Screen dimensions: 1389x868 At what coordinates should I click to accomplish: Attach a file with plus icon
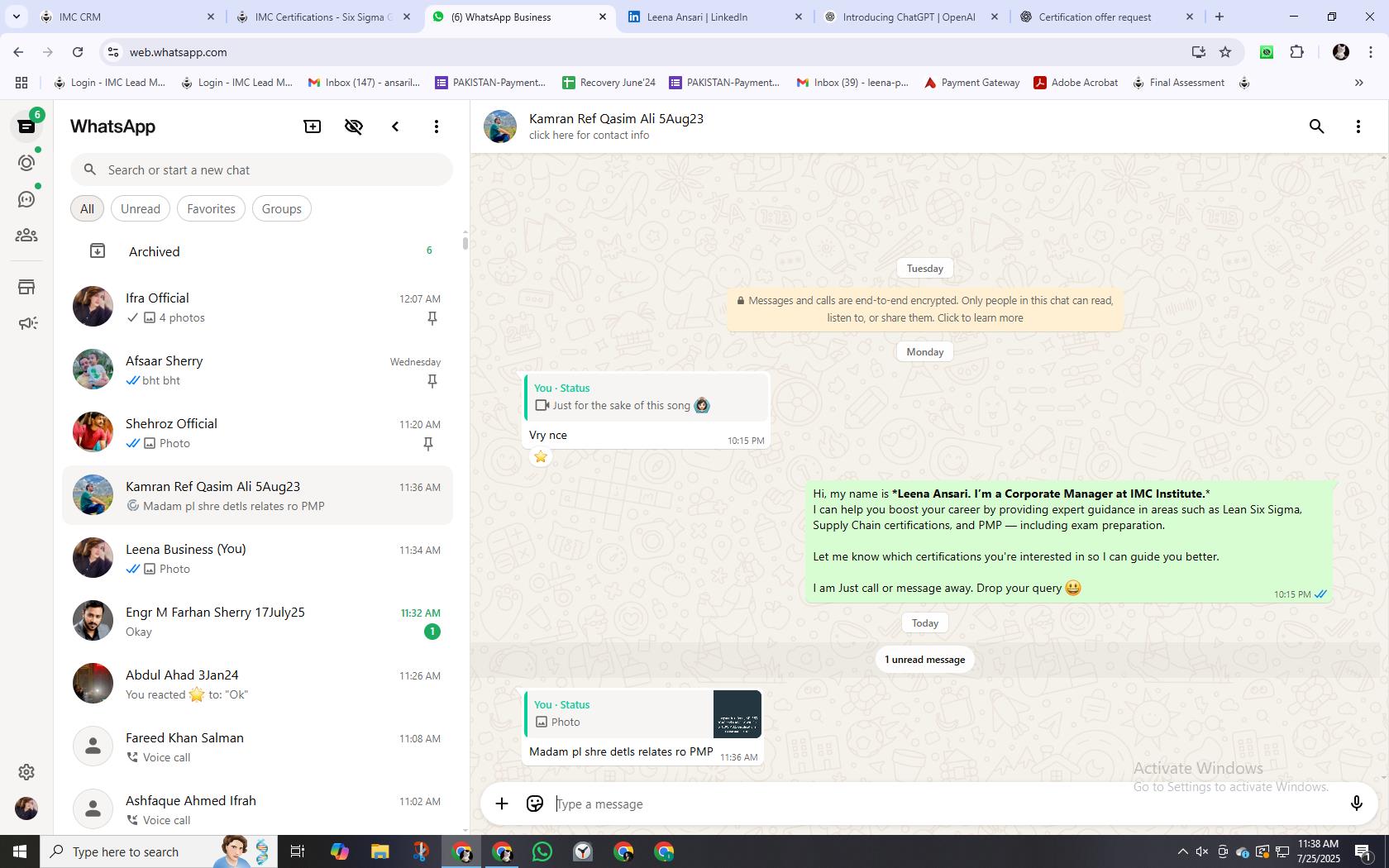pyautogui.click(x=502, y=804)
